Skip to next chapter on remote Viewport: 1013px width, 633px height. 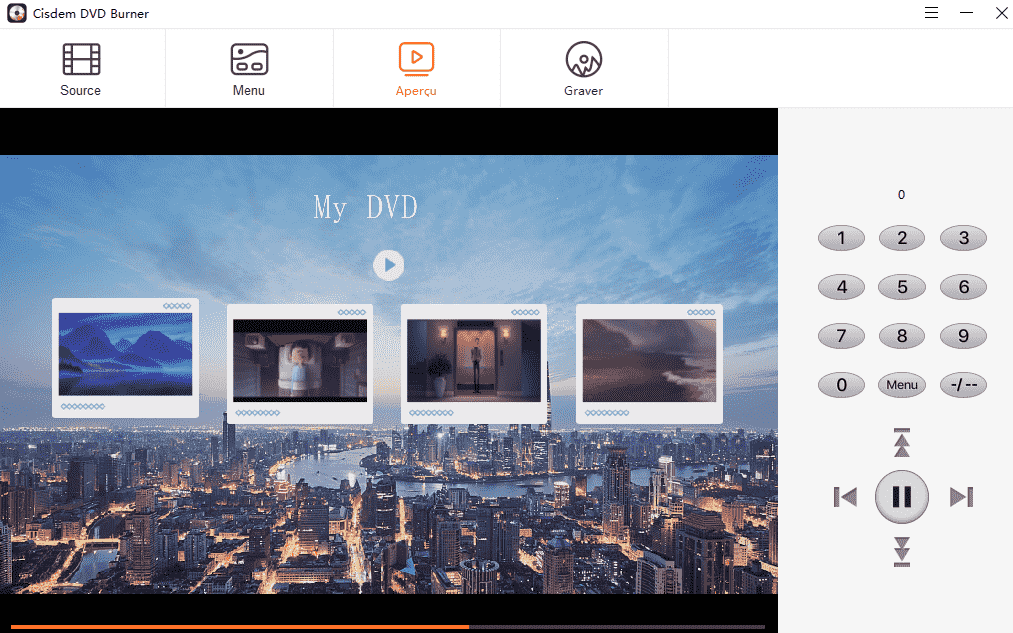pos(961,497)
